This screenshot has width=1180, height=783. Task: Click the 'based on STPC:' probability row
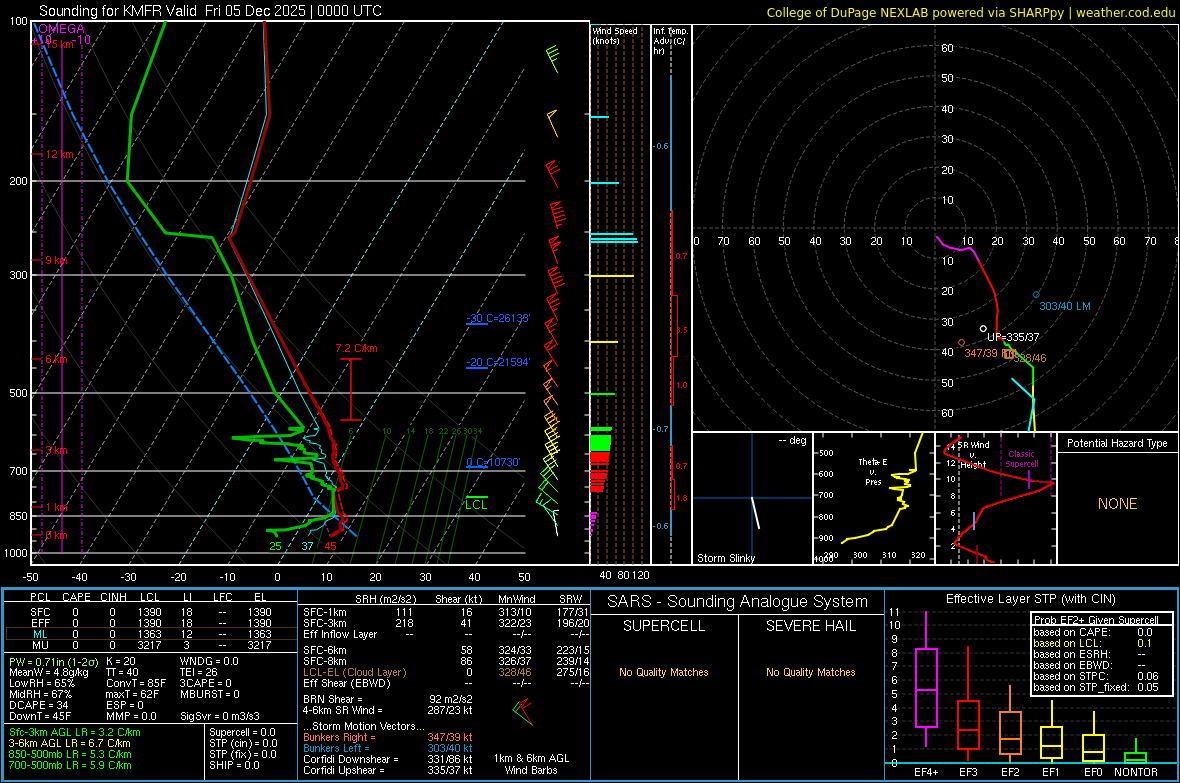coord(1096,676)
